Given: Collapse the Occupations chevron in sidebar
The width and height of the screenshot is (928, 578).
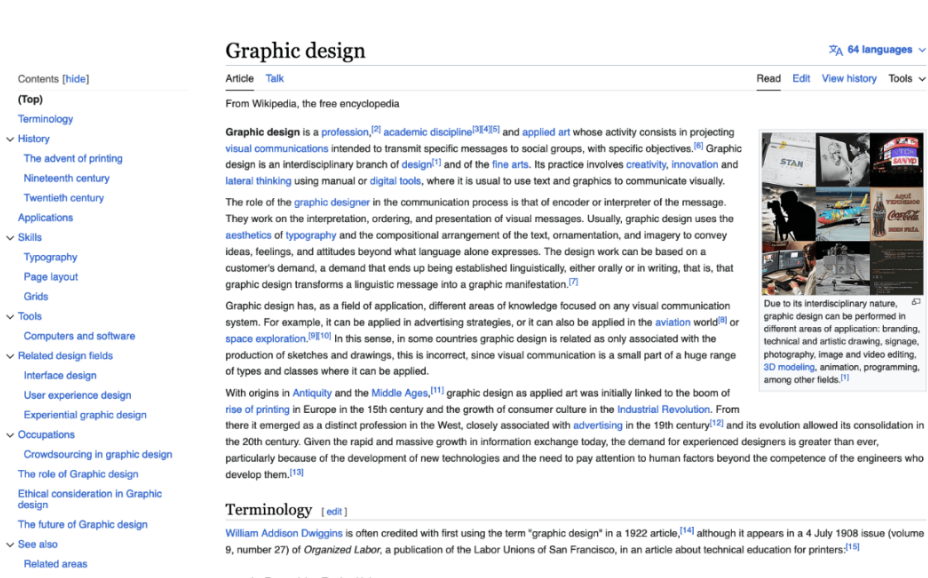Looking at the screenshot, I should point(10,435).
